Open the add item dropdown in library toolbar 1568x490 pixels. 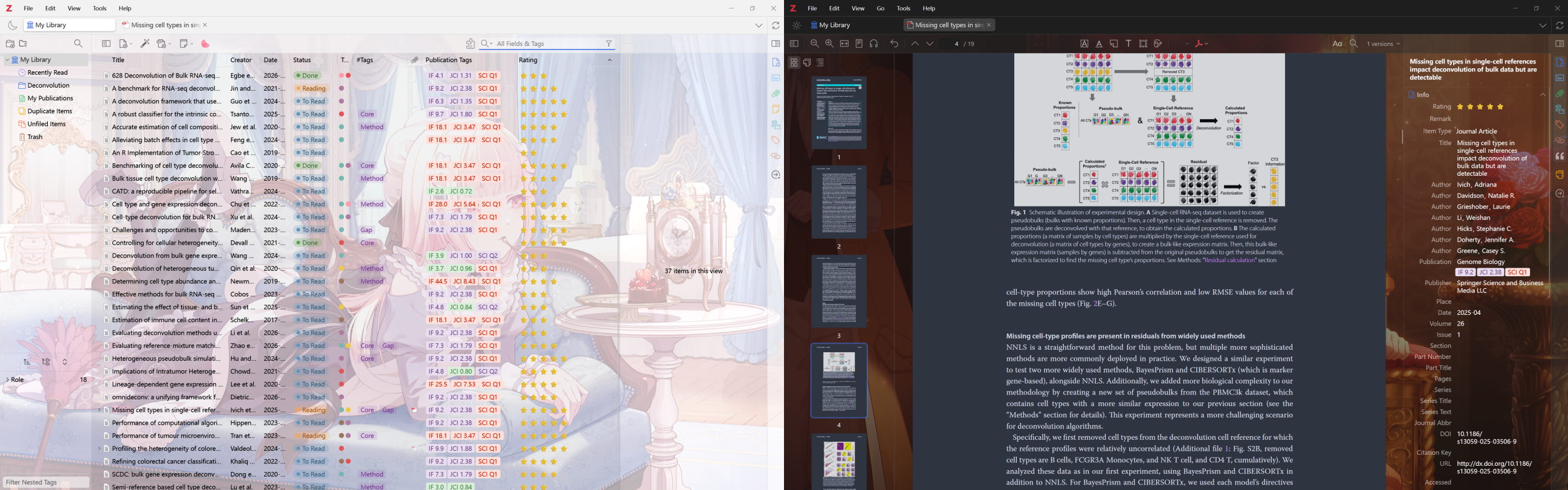point(125,44)
